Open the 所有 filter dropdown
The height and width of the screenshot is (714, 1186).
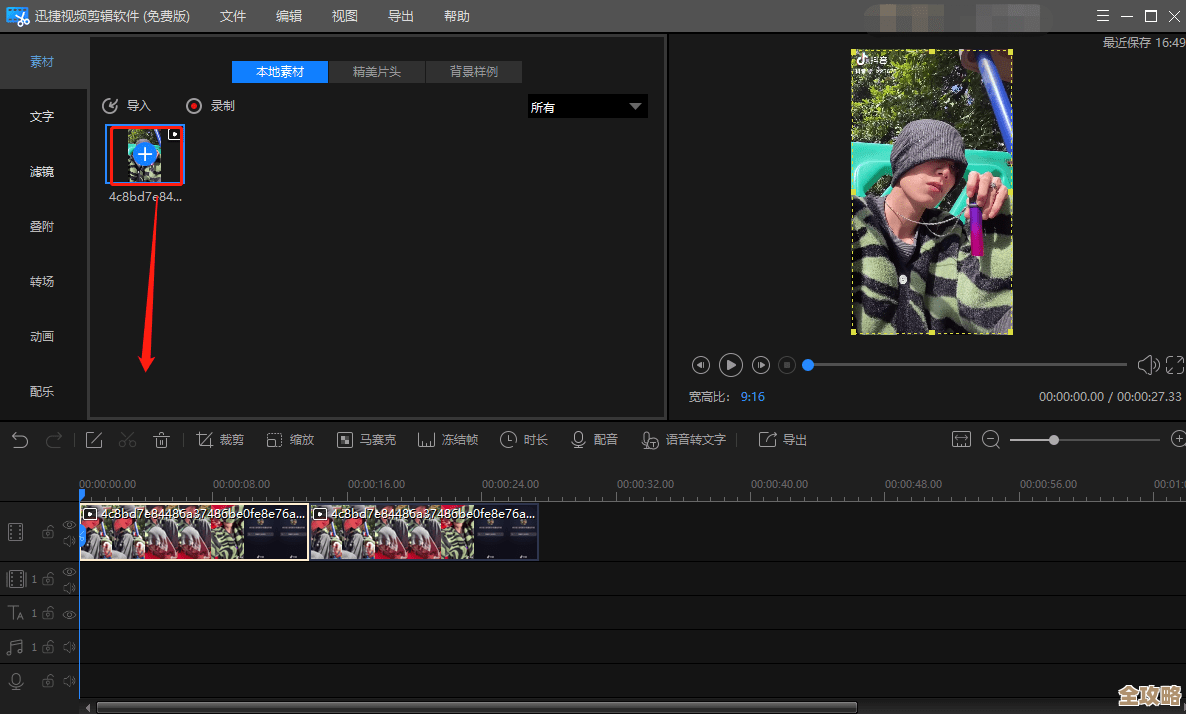coord(587,107)
